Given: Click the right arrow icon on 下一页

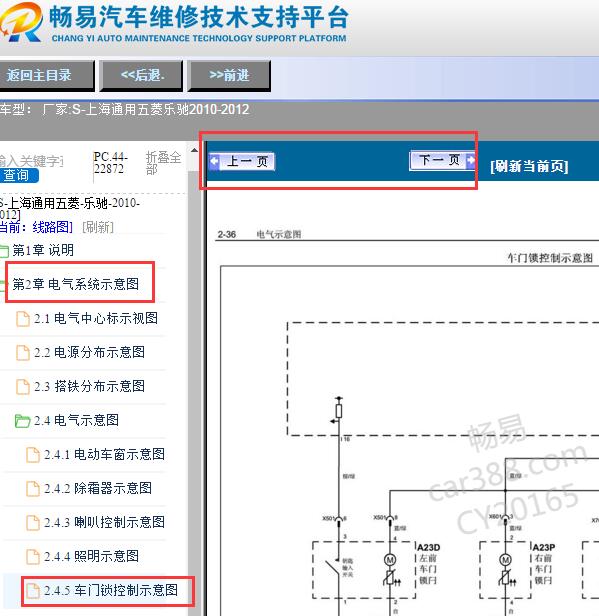Looking at the screenshot, I should pos(470,160).
